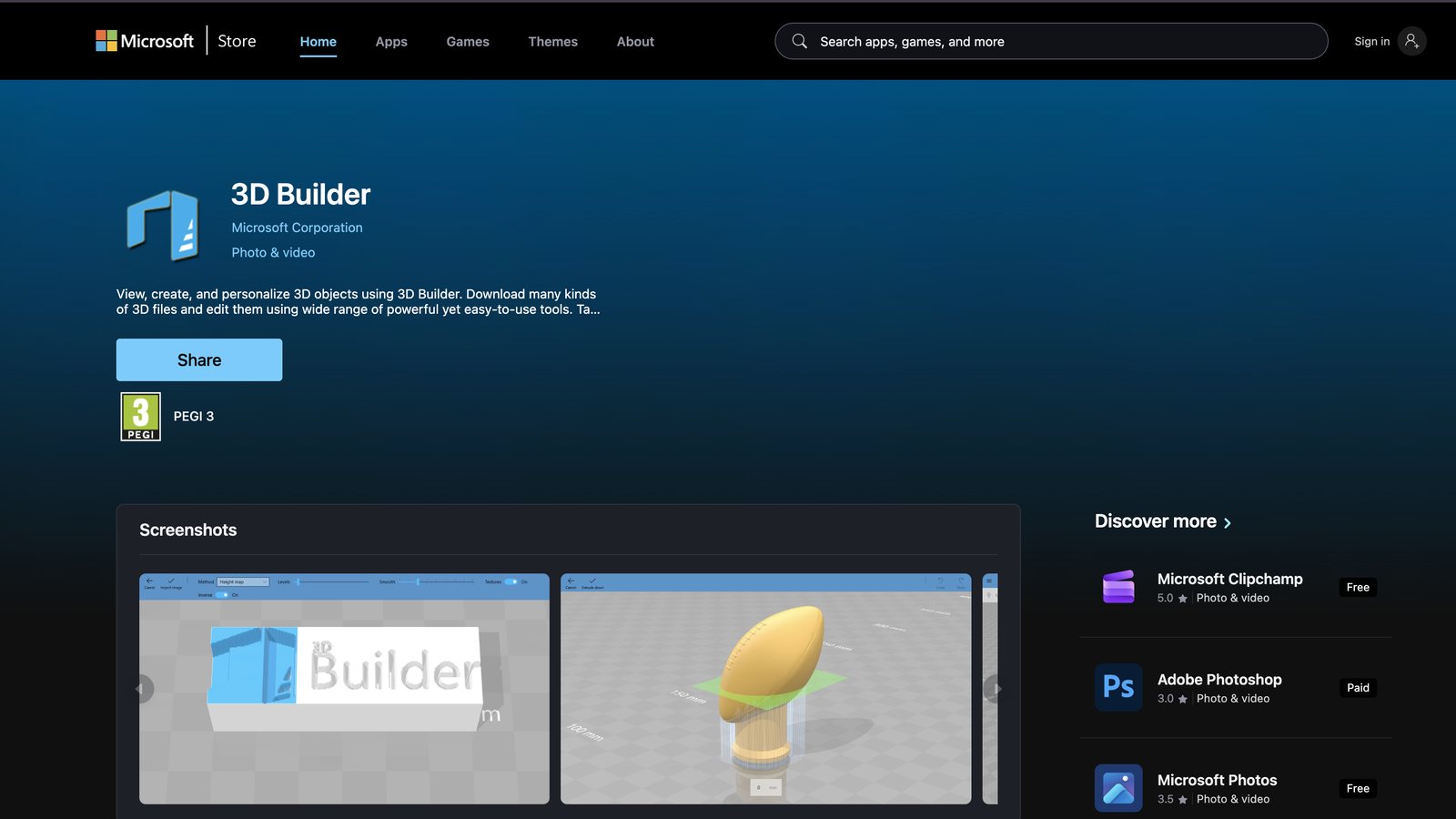Click the Microsoft logo

145,41
